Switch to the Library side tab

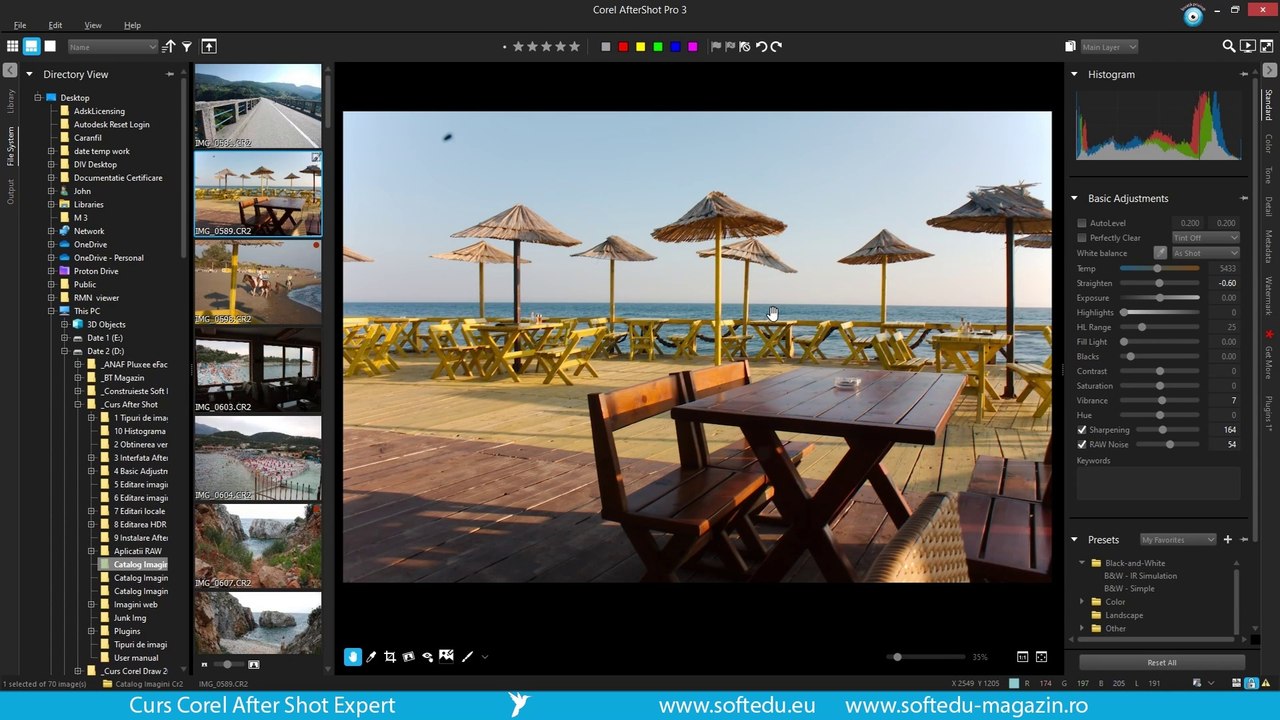(11, 101)
